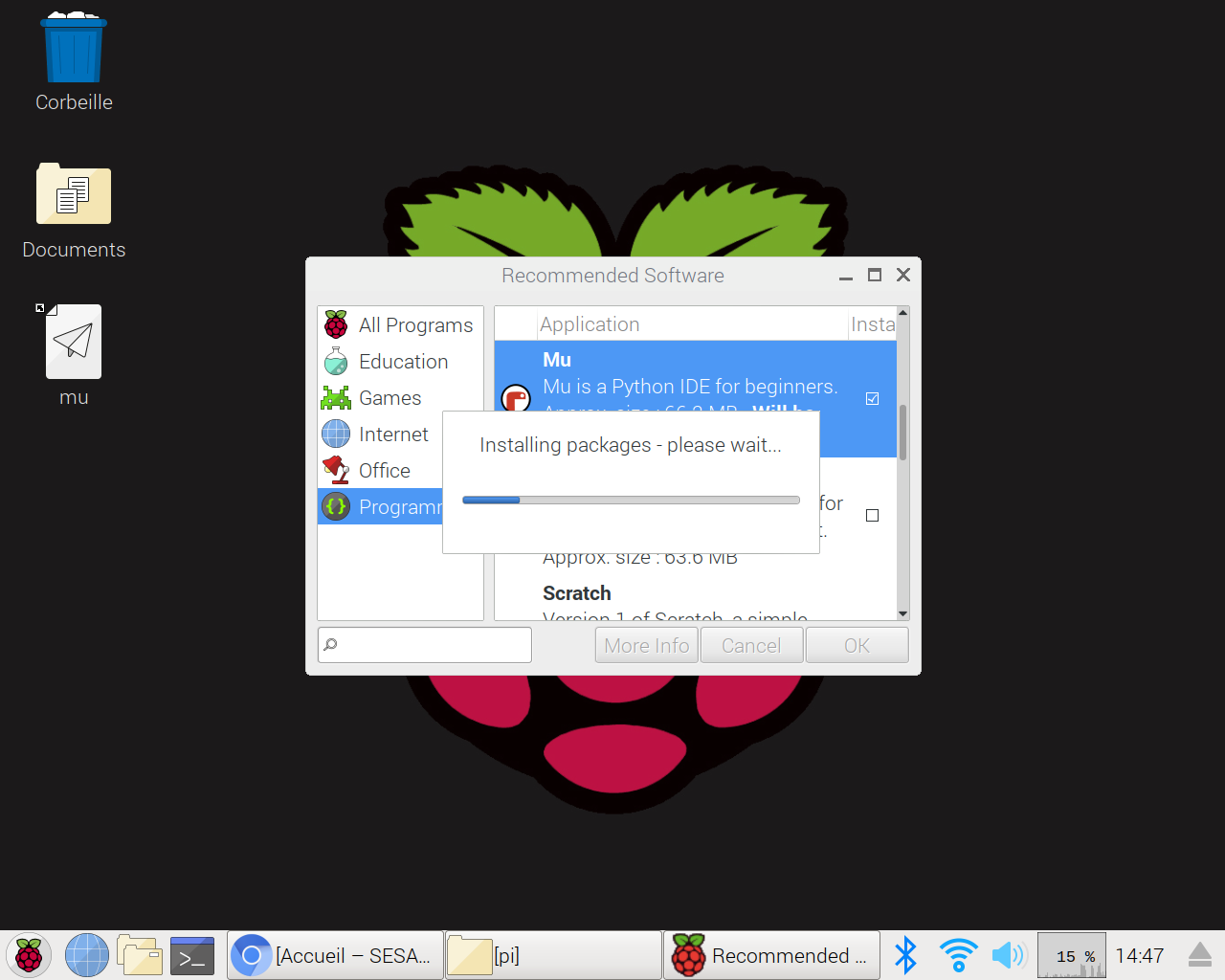Click the scroll down arrow of application list

point(902,613)
